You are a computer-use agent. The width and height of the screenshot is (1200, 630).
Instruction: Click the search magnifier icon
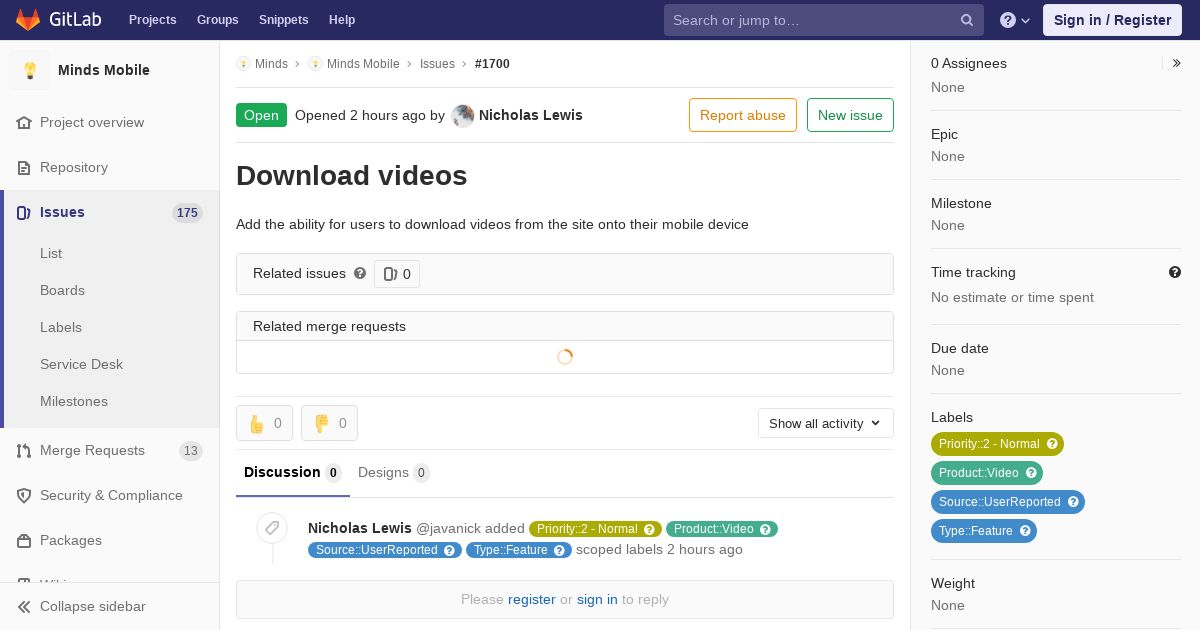click(x=967, y=20)
